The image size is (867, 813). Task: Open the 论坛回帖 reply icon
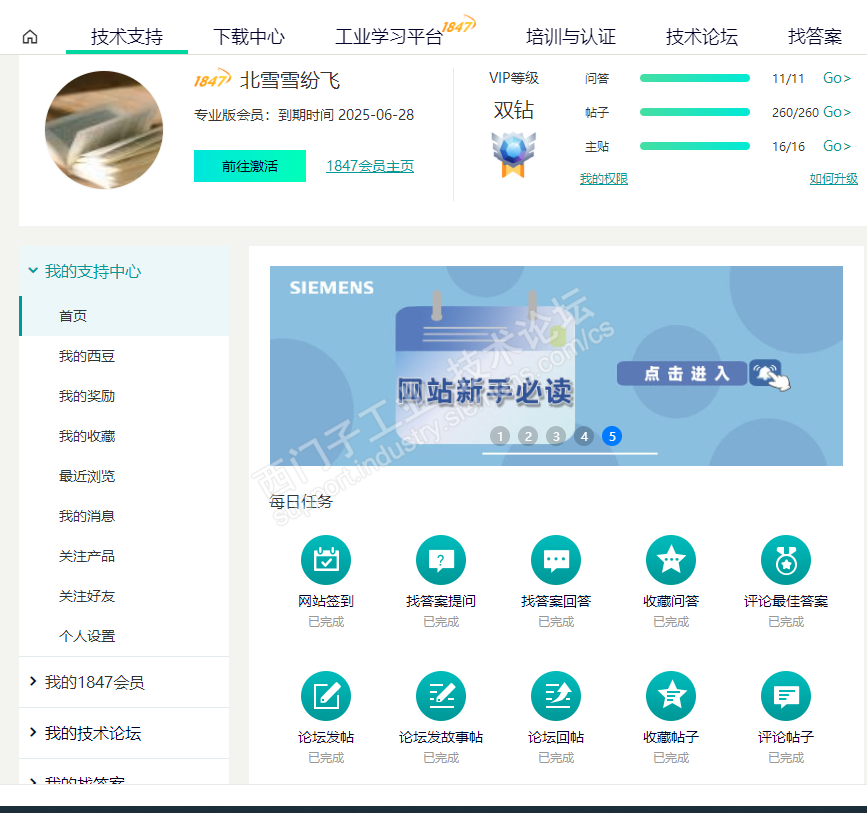(x=556, y=696)
